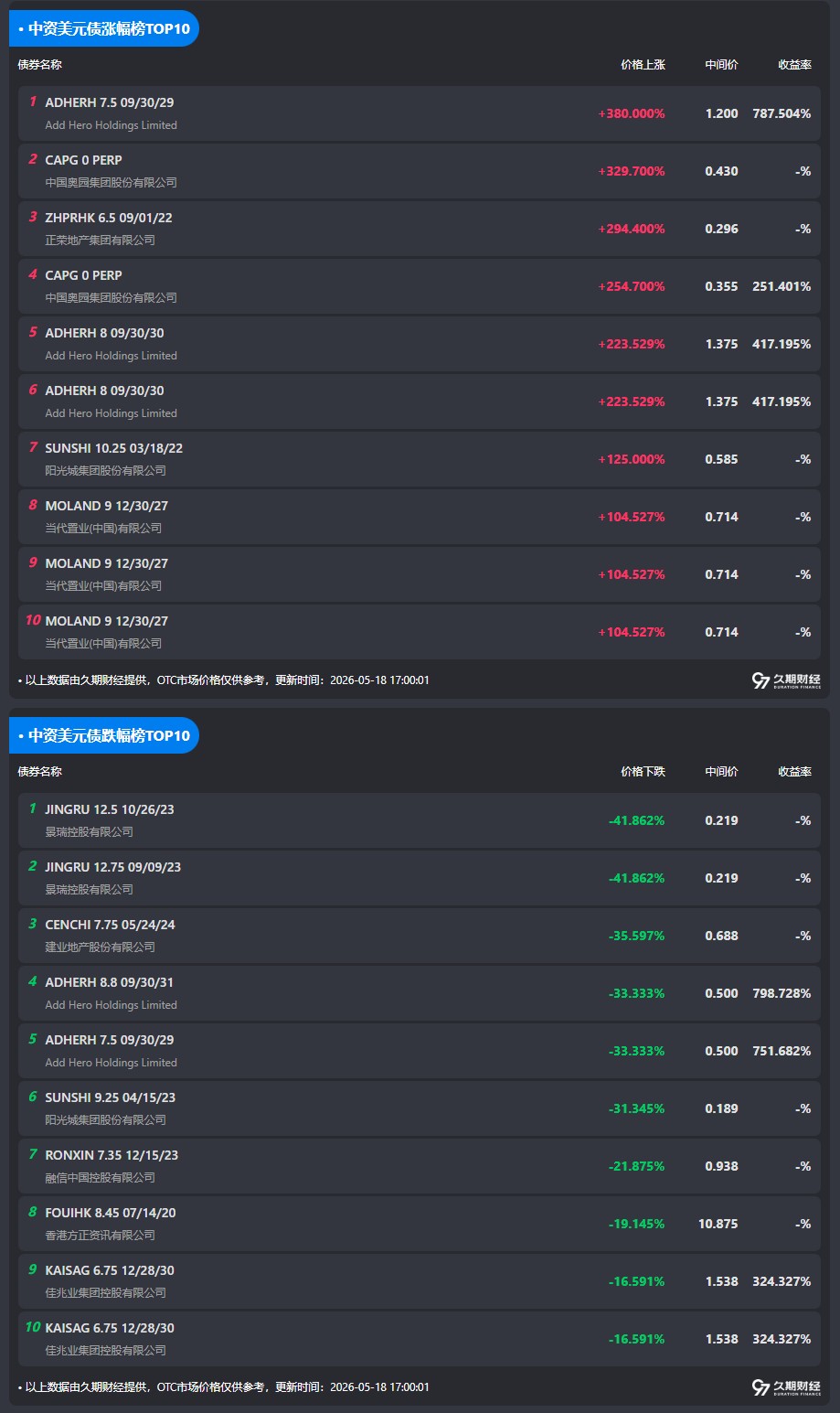Click the 751.682% yield value
Image resolution: width=840 pixels, height=1413 pixels.
coord(782,1052)
